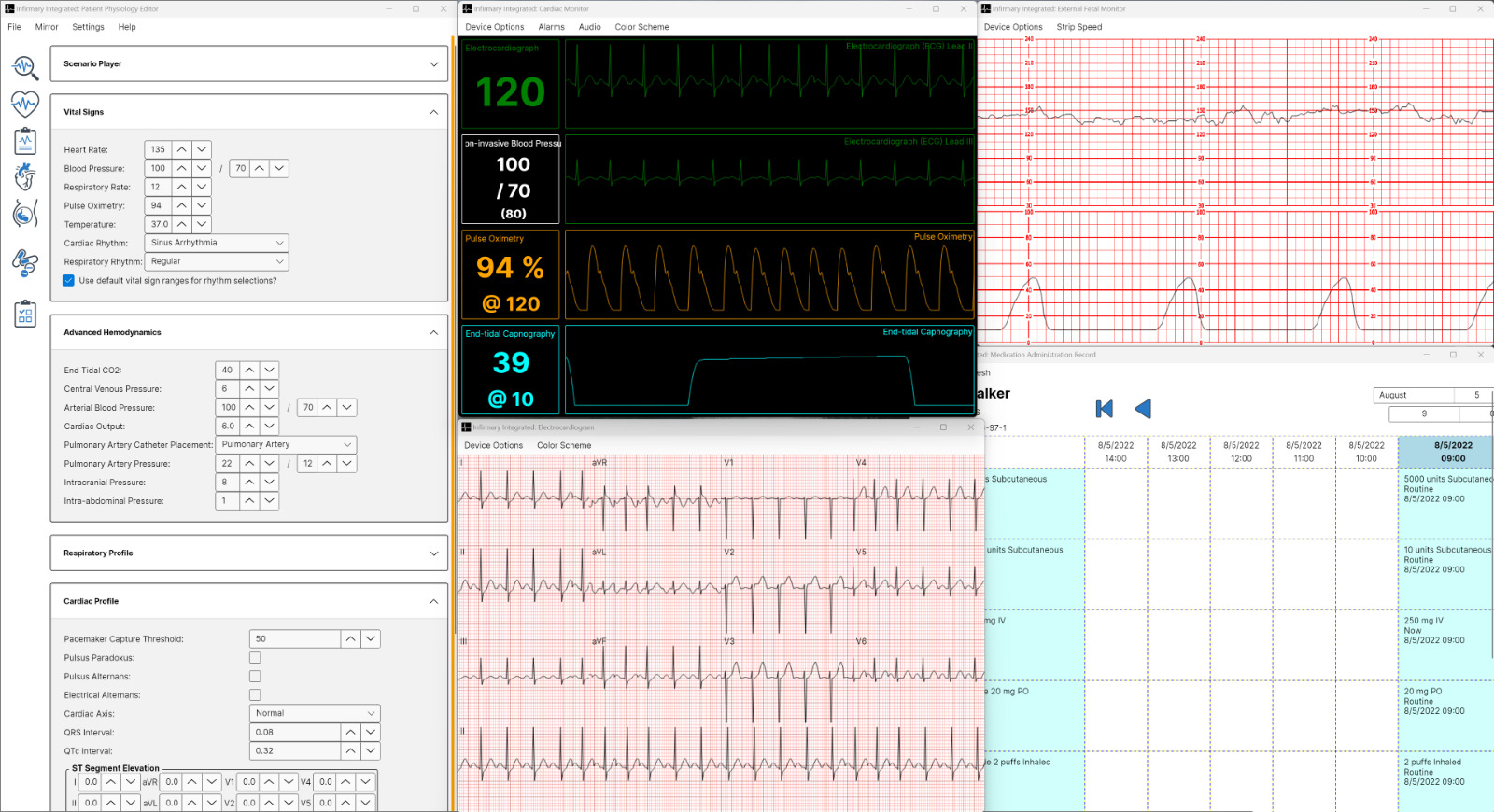
Task: Uncheck default vital sign ranges checkbox
Action: (x=69, y=280)
